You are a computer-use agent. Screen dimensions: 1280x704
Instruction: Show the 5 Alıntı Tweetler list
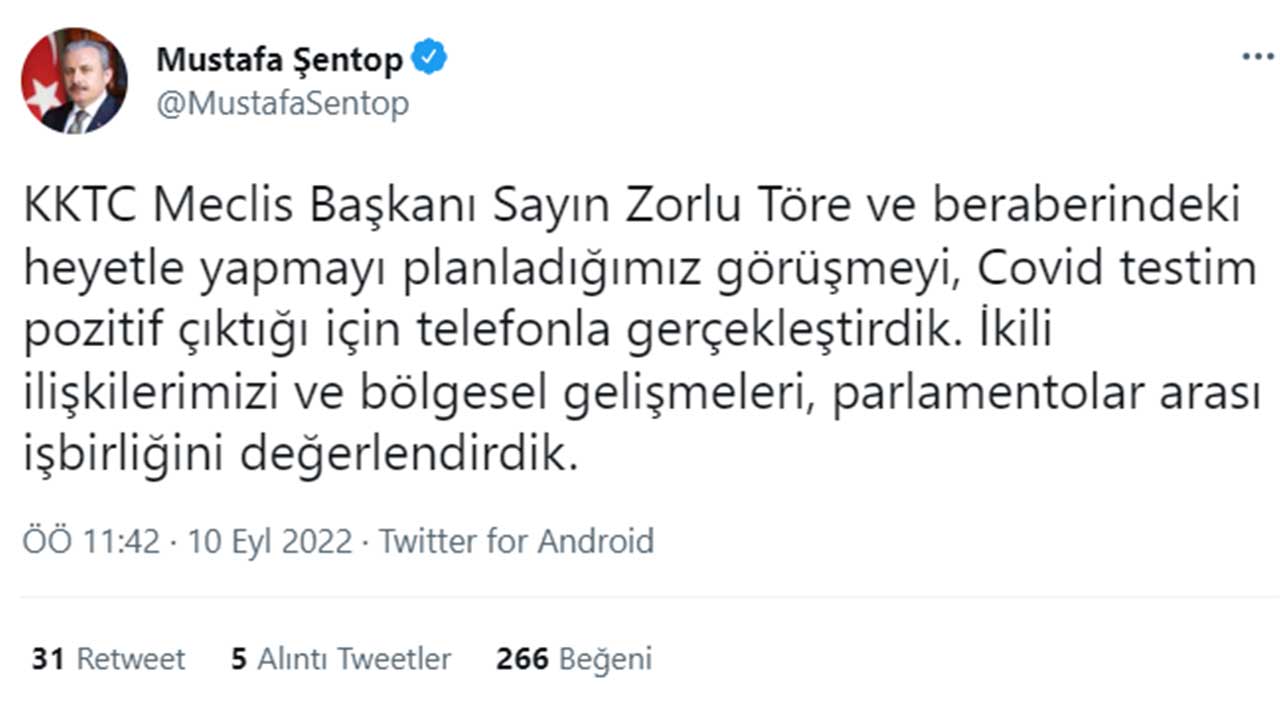click(x=341, y=659)
